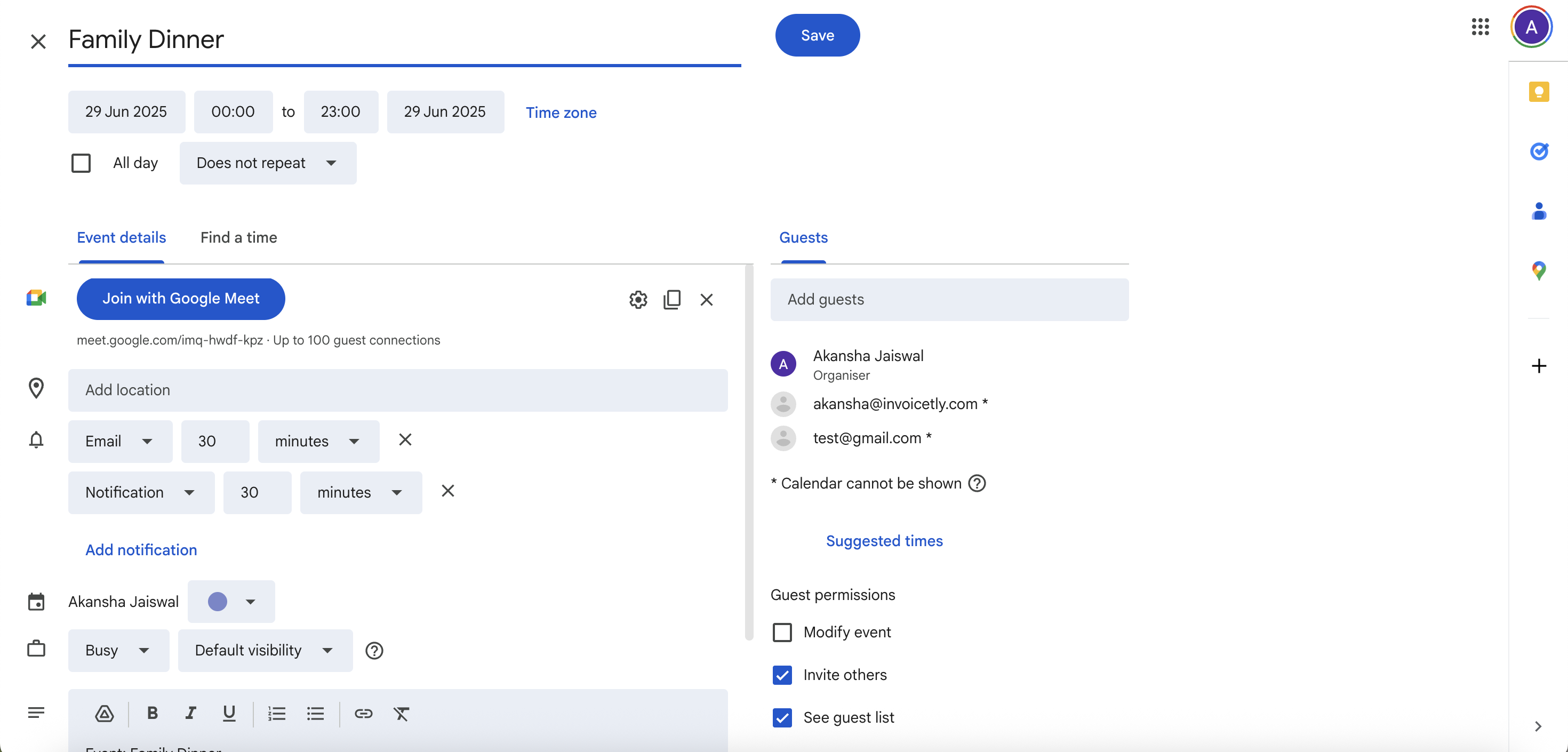The width and height of the screenshot is (1568, 752).
Task: Click the Google Meet logo icon
Action: coord(36,298)
